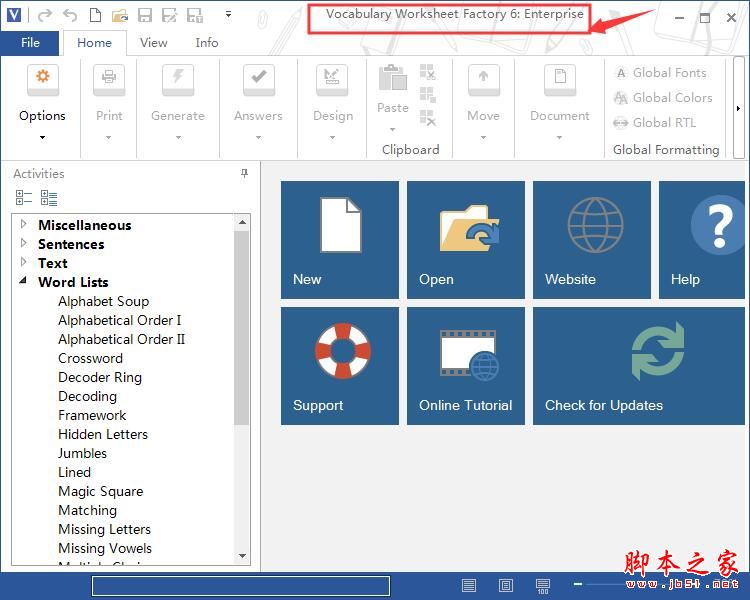
Task: Open the Paste dropdown arrow
Action: (393, 130)
